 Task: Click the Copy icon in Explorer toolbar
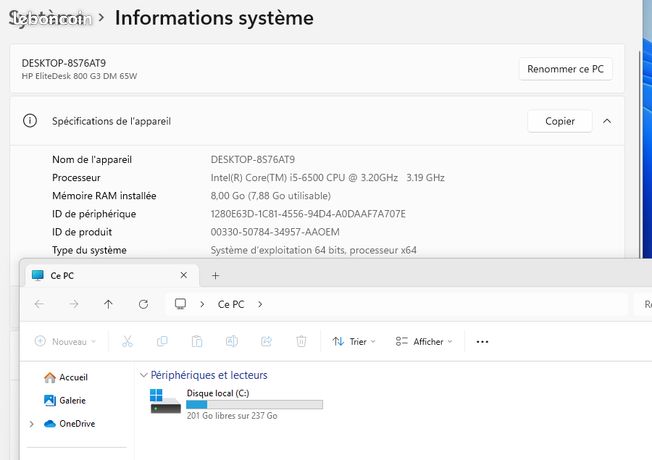coord(162,341)
